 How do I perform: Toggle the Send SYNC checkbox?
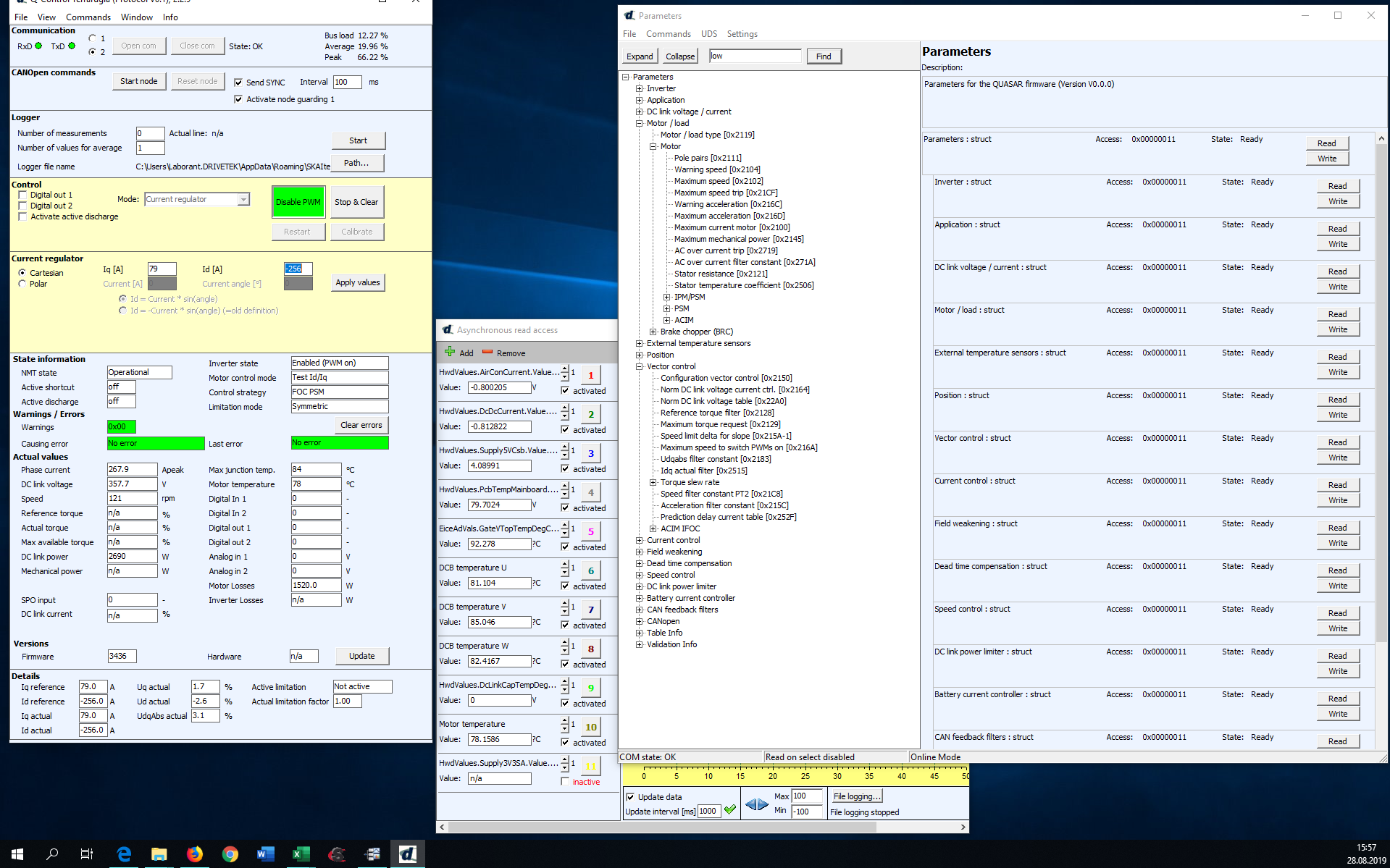pos(238,83)
